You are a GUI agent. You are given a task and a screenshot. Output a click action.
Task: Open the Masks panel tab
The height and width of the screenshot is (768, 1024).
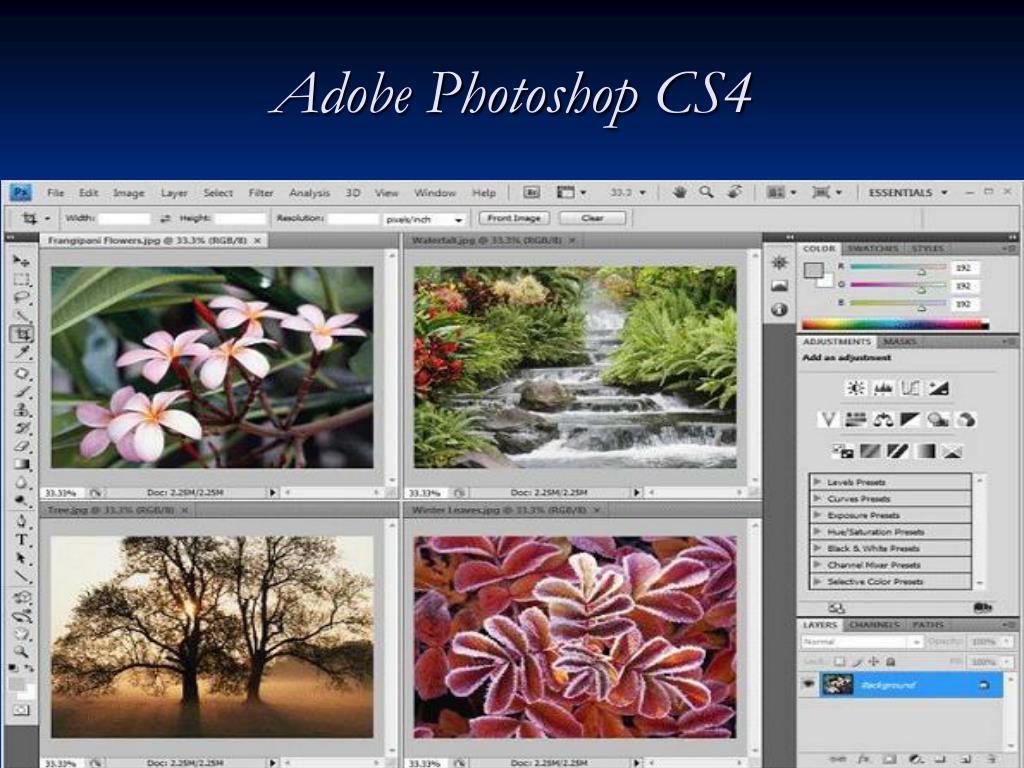[899, 342]
